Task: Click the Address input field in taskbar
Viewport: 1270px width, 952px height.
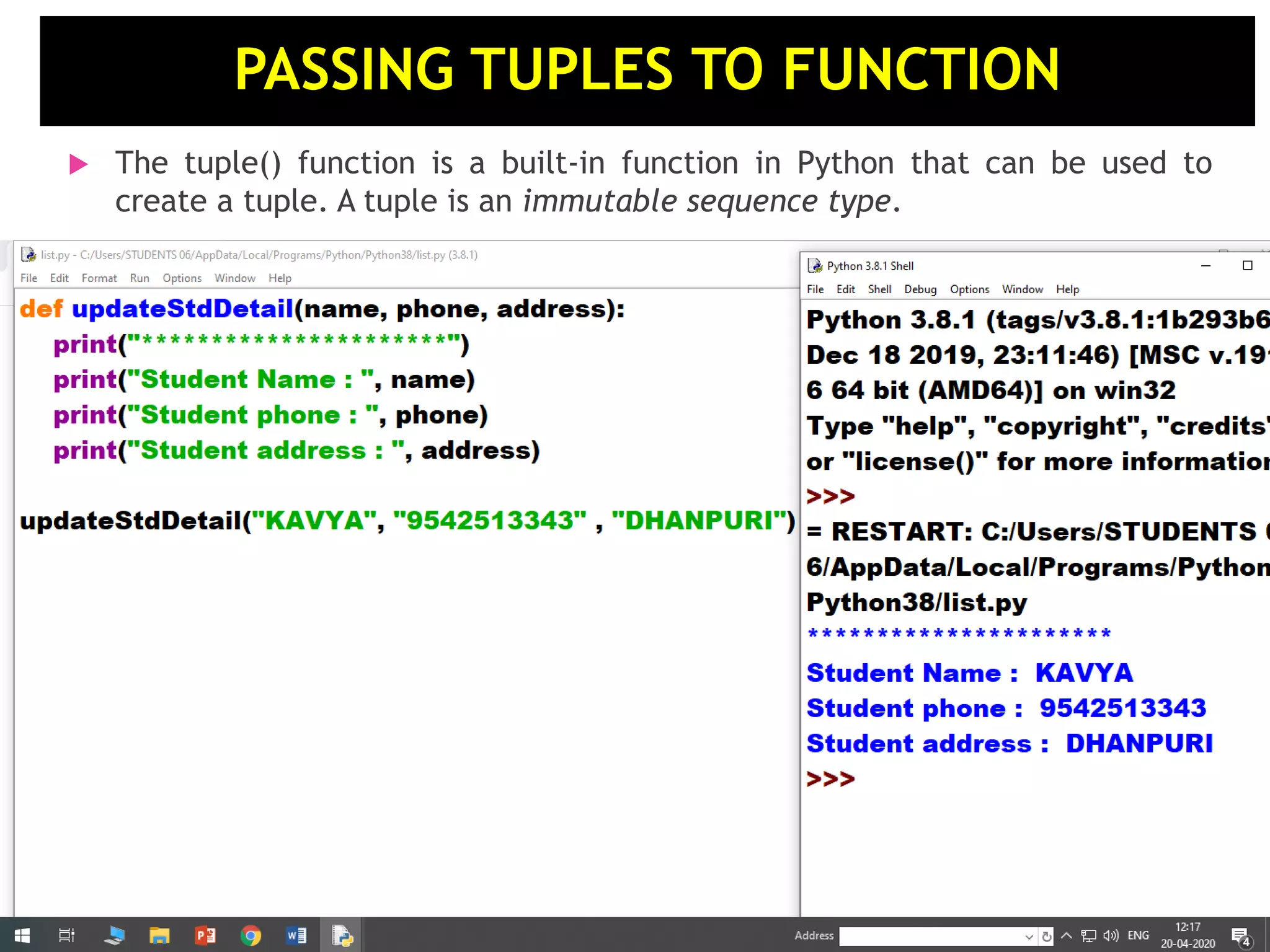Action: (931, 936)
